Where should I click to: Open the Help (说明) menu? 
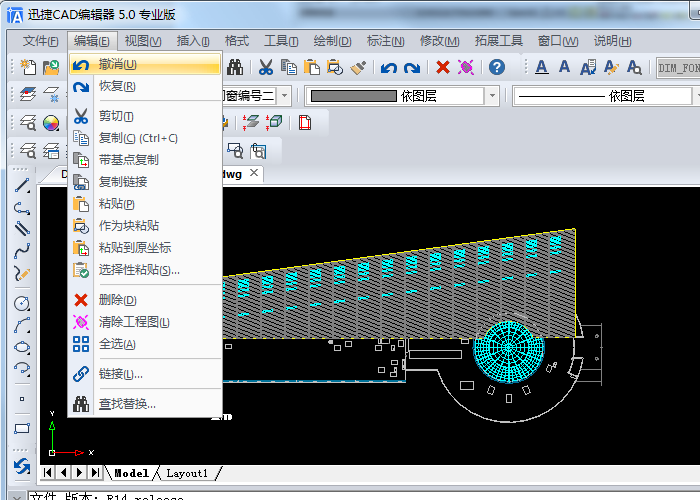(x=612, y=41)
